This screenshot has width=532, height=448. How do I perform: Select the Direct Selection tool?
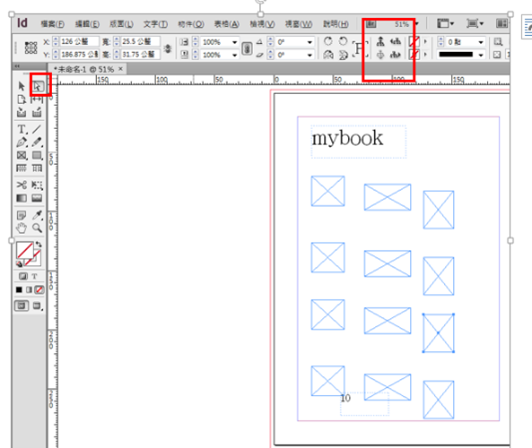click(x=37, y=87)
